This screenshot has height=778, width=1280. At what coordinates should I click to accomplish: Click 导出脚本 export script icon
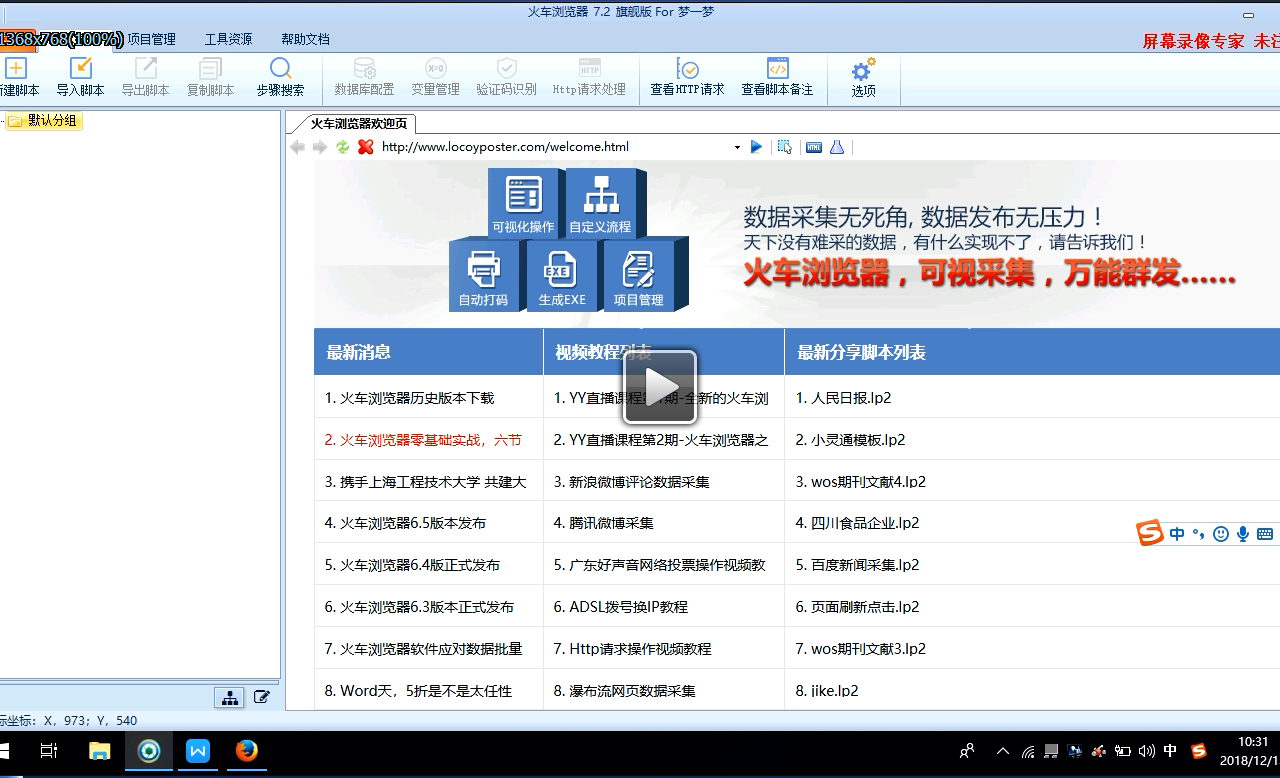coord(146,68)
